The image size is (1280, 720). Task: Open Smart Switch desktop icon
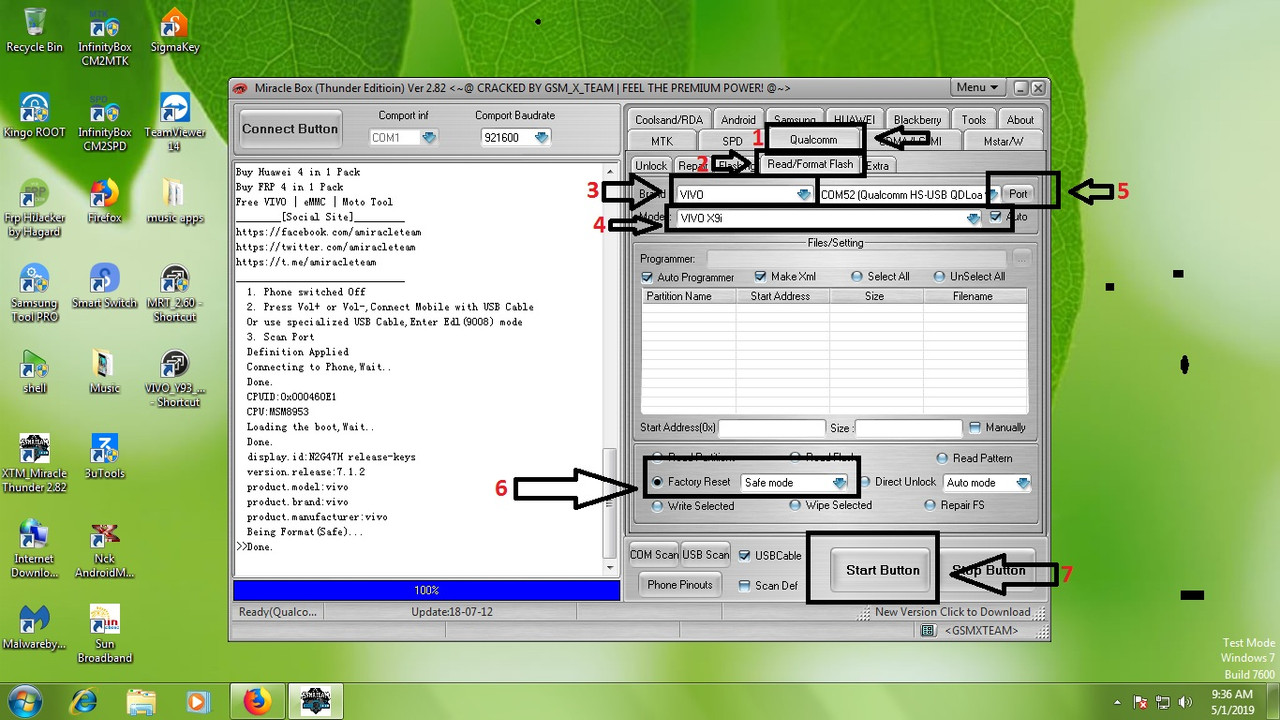click(105, 286)
